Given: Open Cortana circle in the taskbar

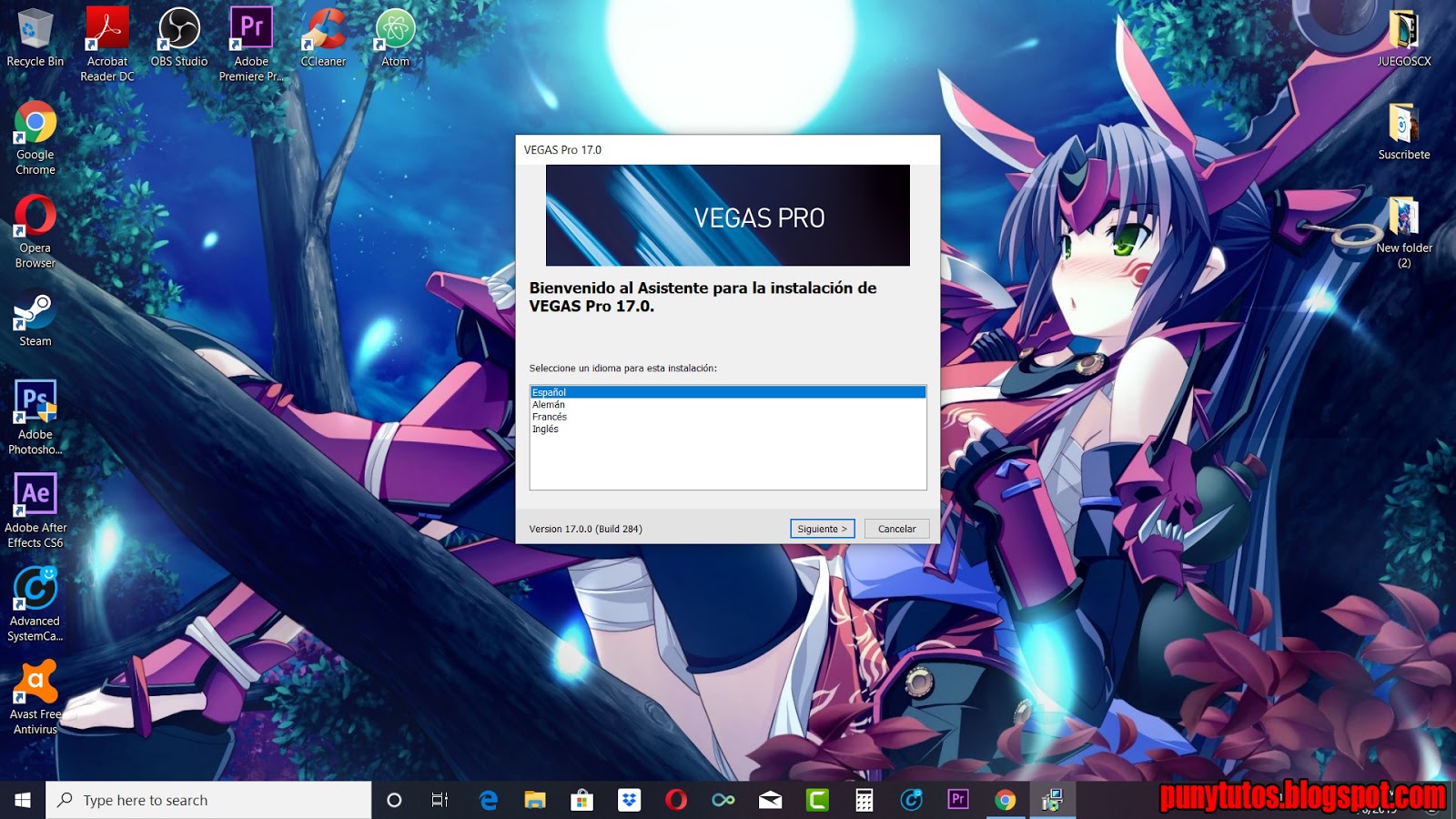Looking at the screenshot, I should (394, 800).
